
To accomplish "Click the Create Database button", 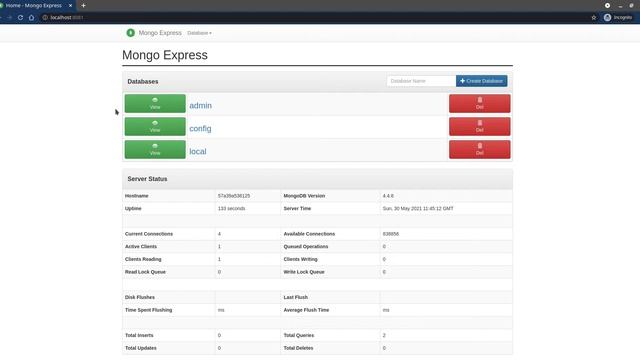I will point(482,81).
